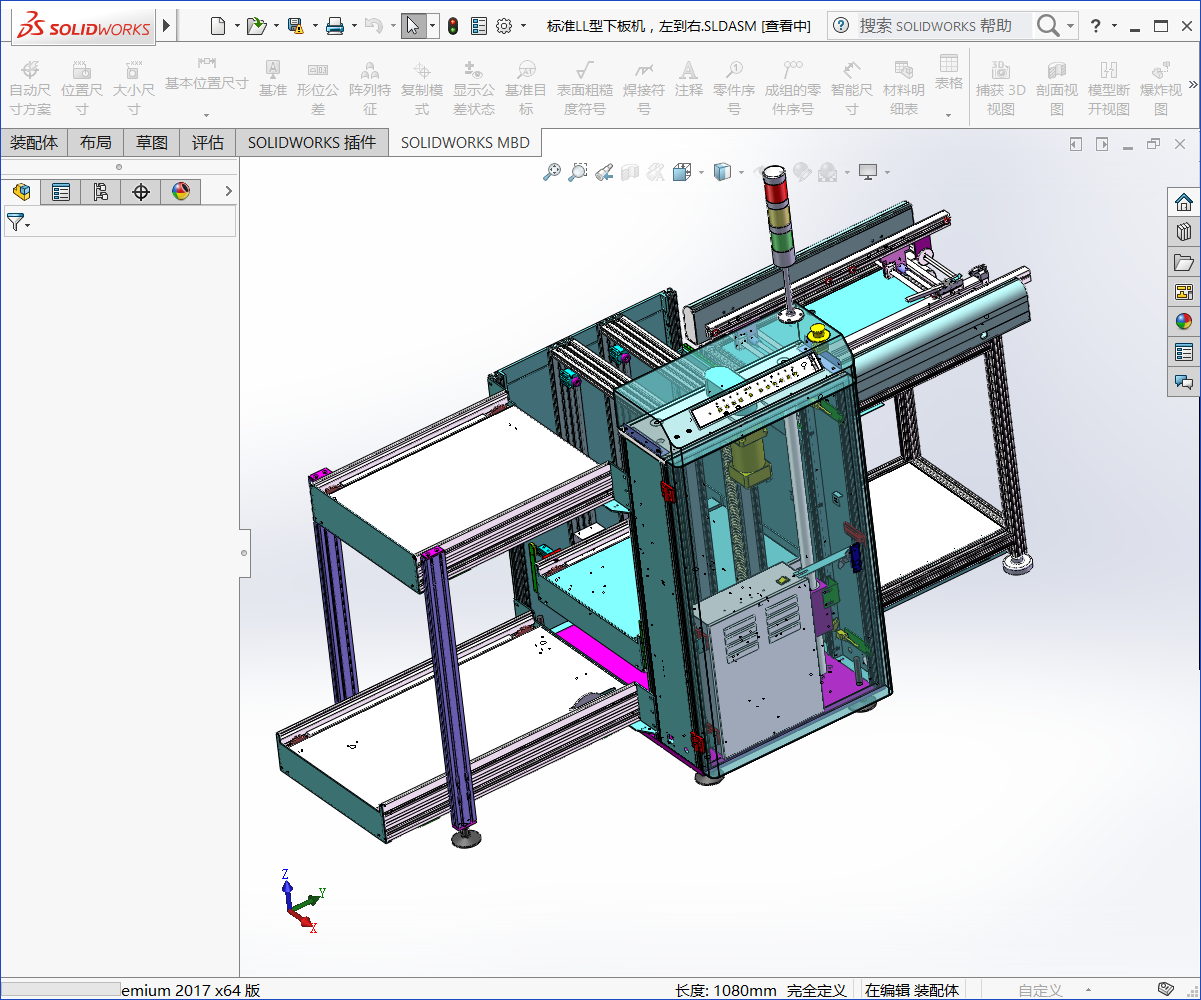Open the View Settings monitor dropdown arrow

886,172
